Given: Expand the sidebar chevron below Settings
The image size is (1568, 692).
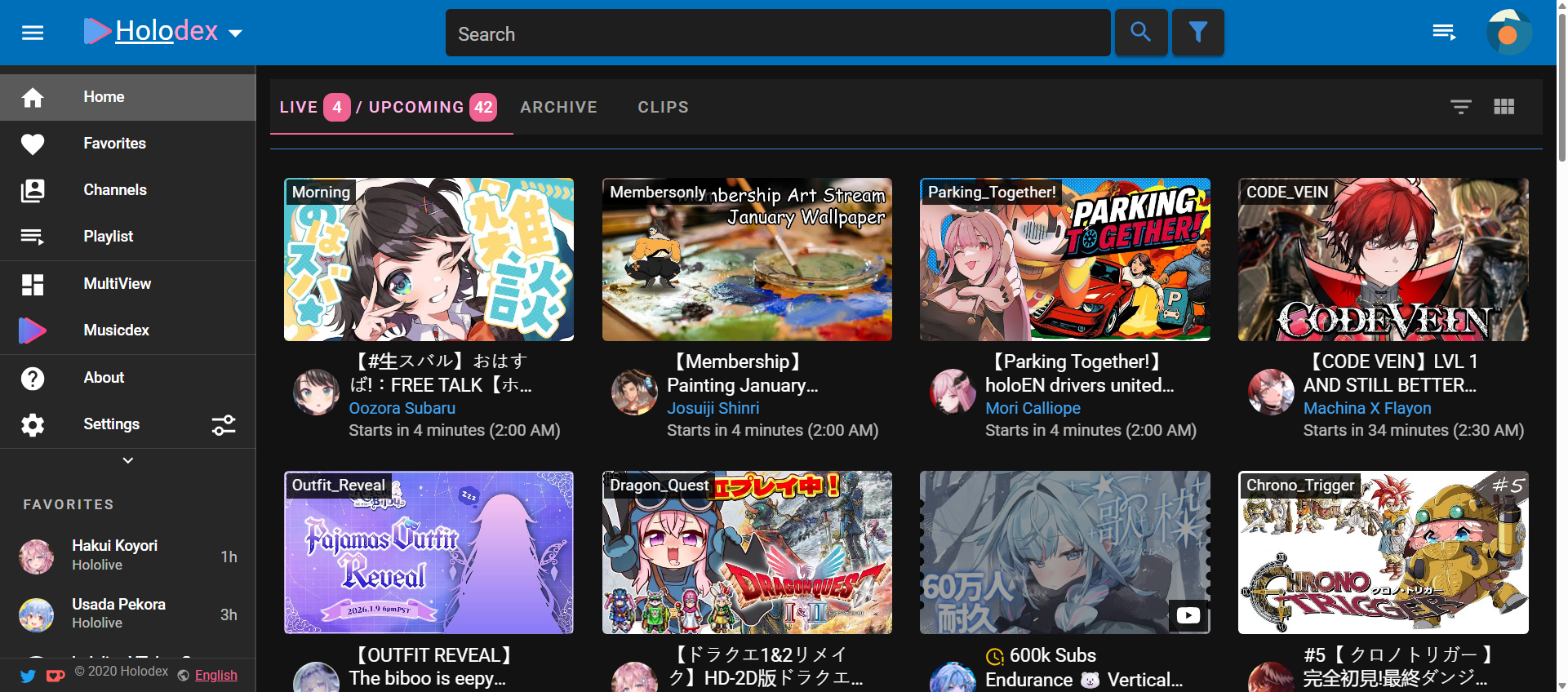Looking at the screenshot, I should click(x=128, y=460).
